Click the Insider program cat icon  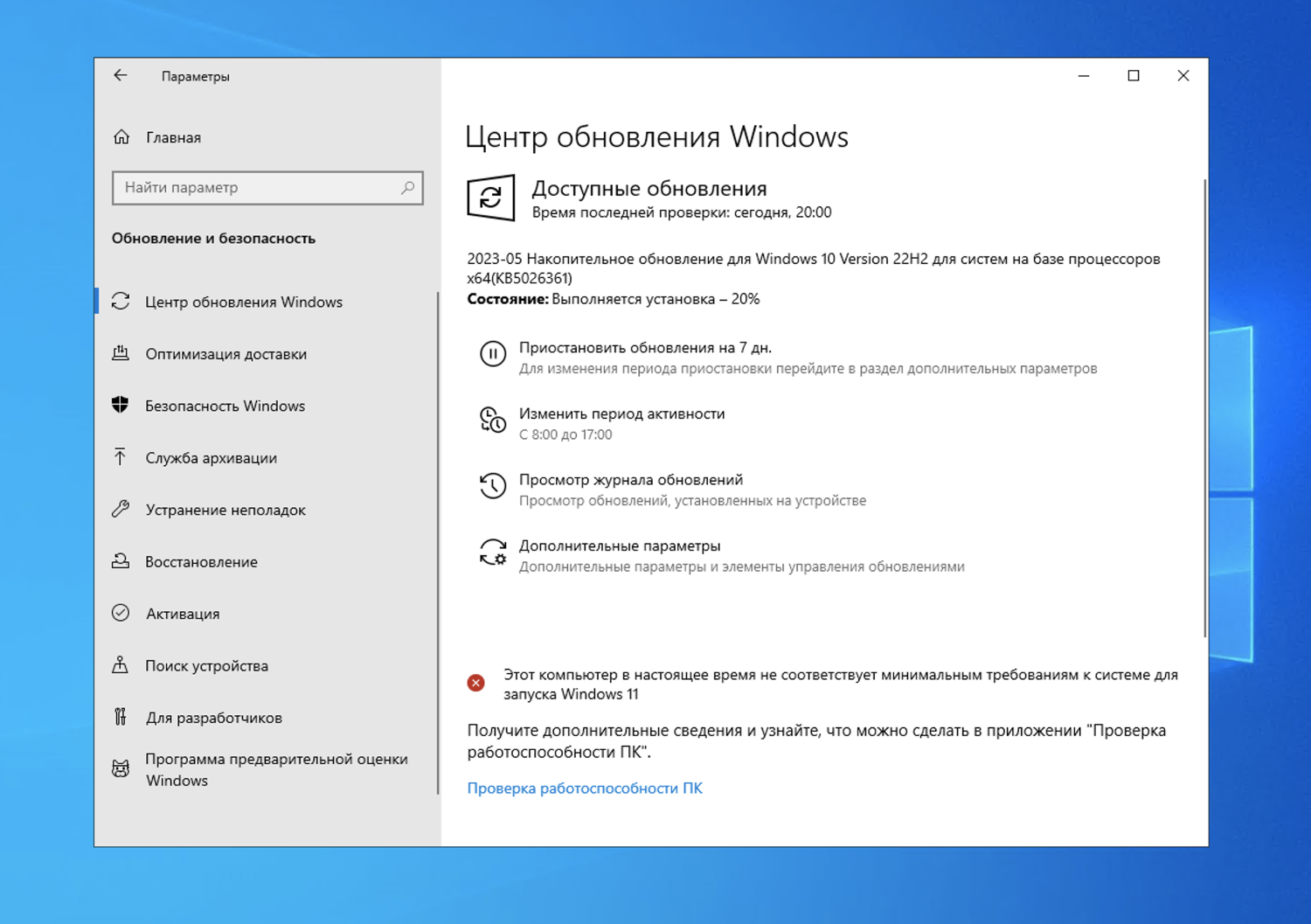pyautogui.click(x=121, y=768)
